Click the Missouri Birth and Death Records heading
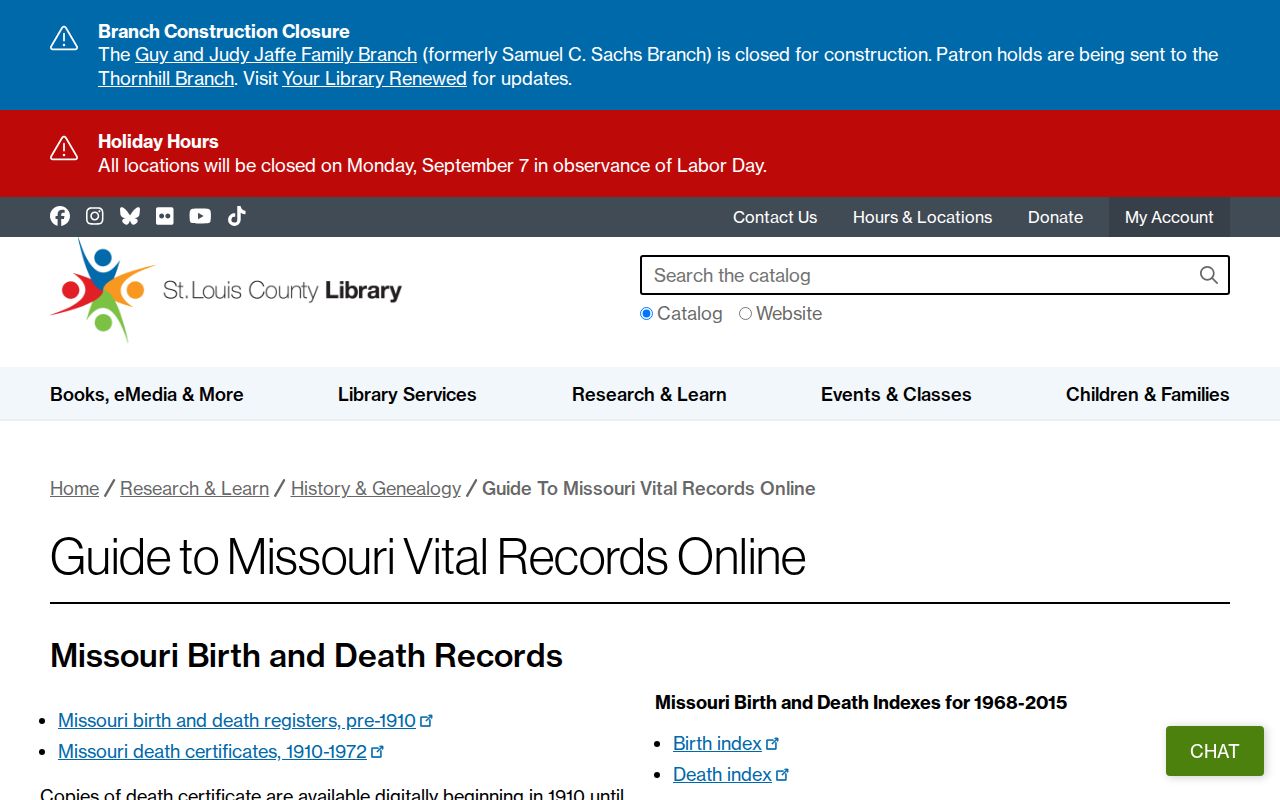 [x=306, y=655]
